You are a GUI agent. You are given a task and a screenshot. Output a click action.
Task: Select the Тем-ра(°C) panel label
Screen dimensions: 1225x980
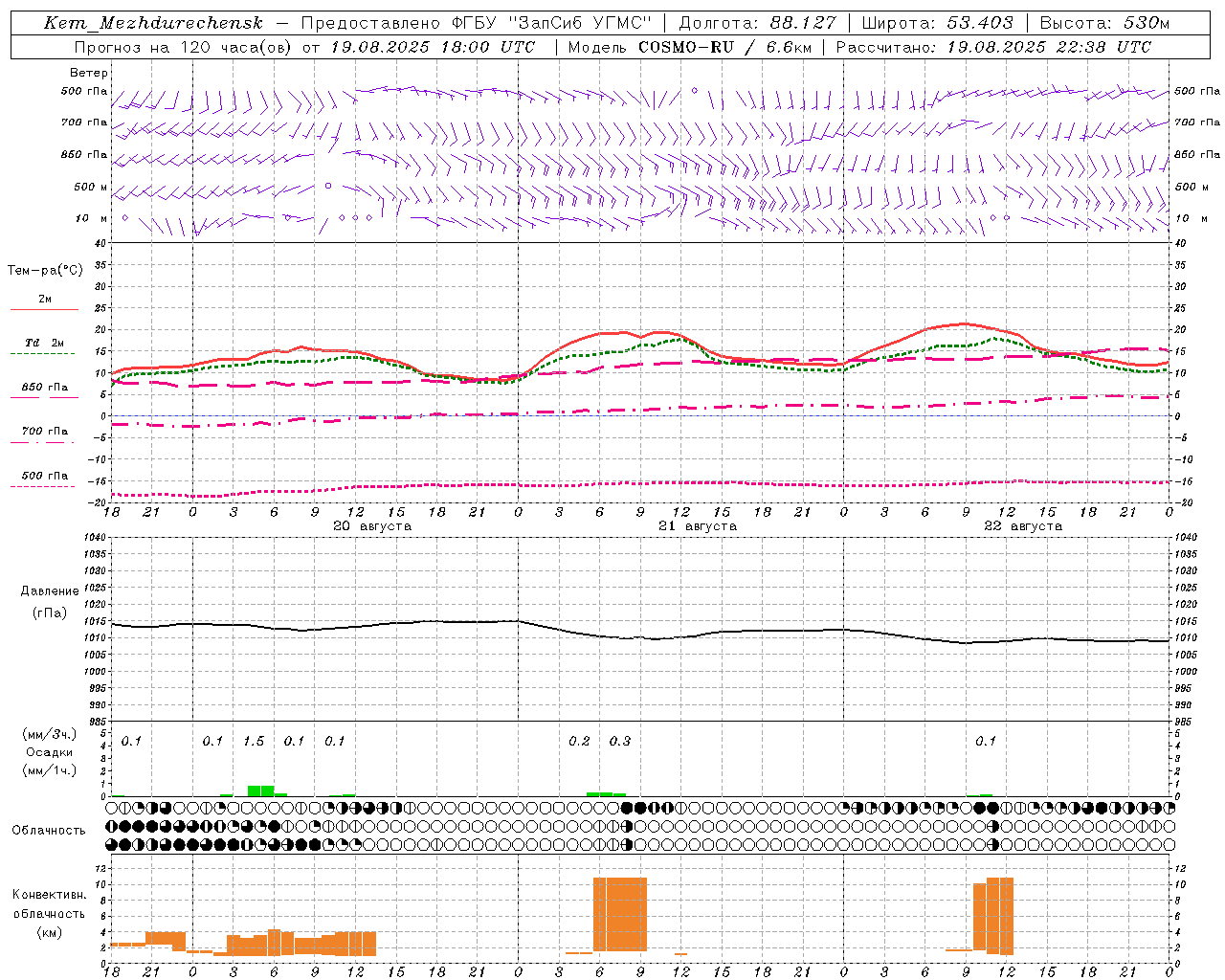[45, 271]
